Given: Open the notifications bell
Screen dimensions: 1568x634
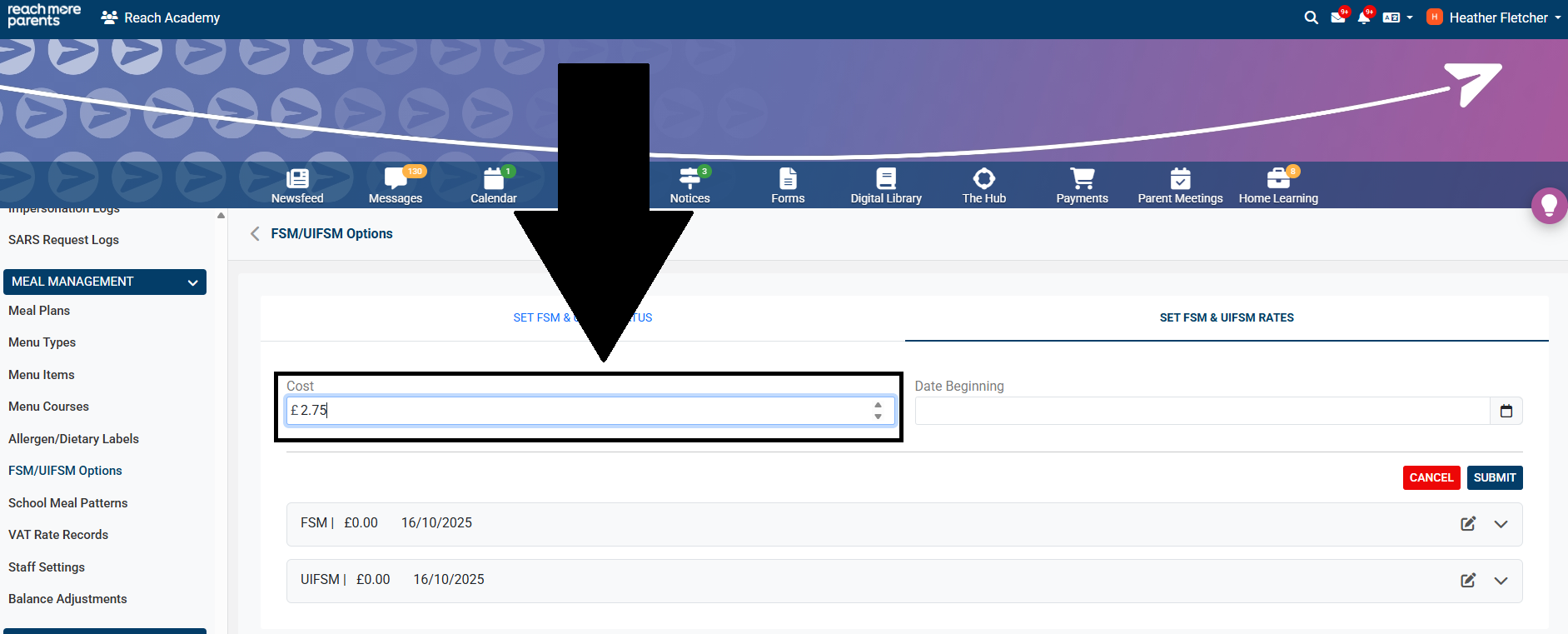Looking at the screenshot, I should (1363, 17).
